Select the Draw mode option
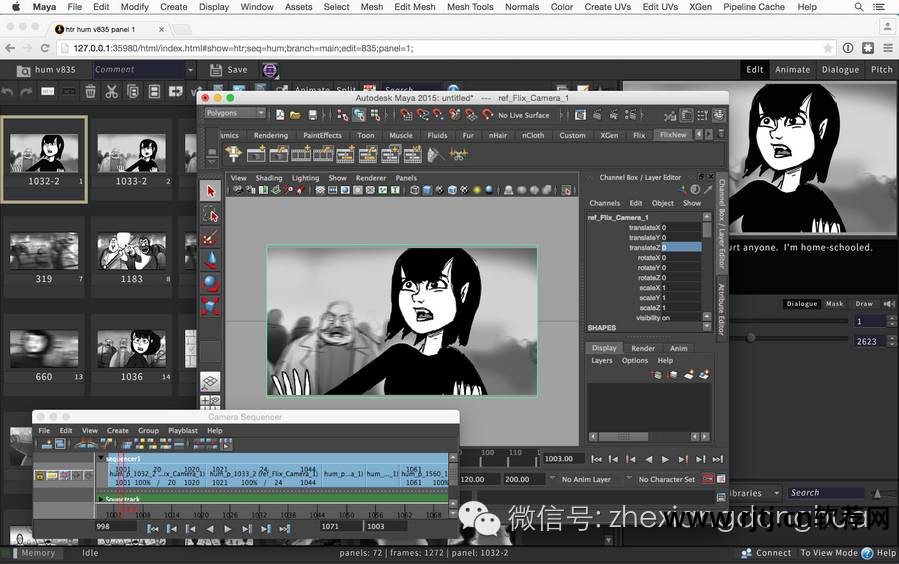The image size is (899, 564). pyautogui.click(x=864, y=303)
